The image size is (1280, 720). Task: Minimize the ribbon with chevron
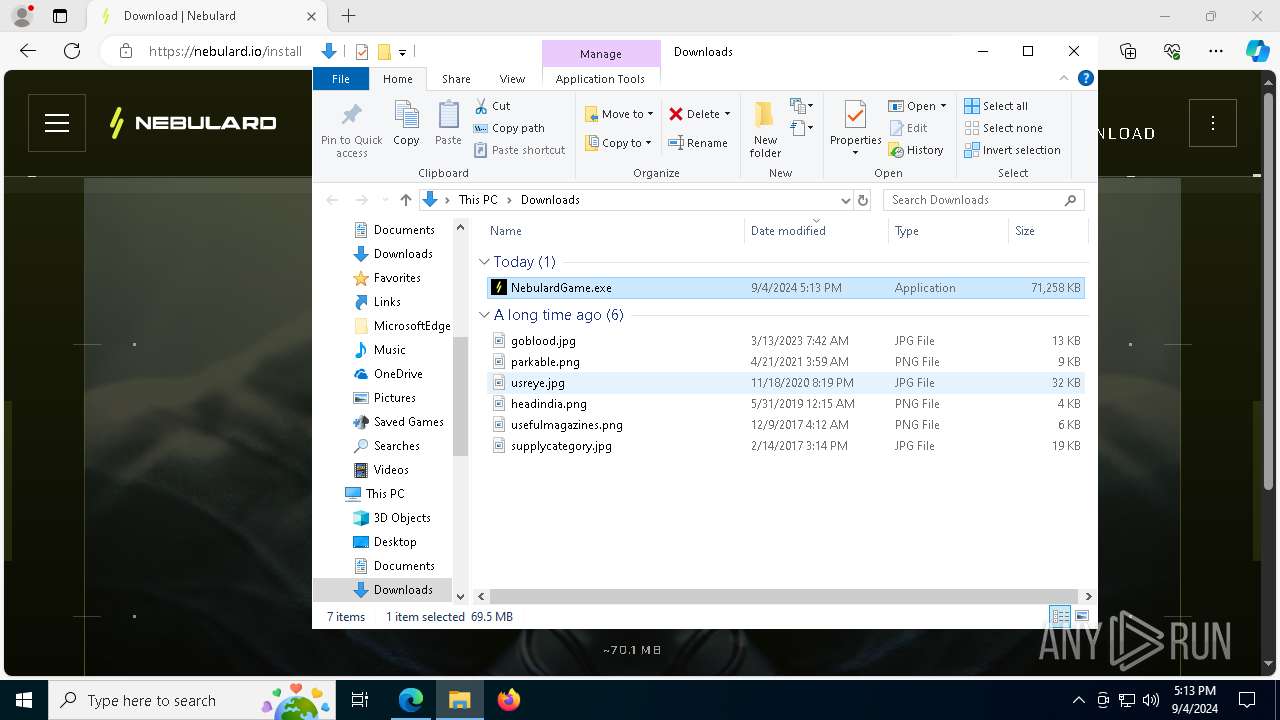(x=1064, y=78)
